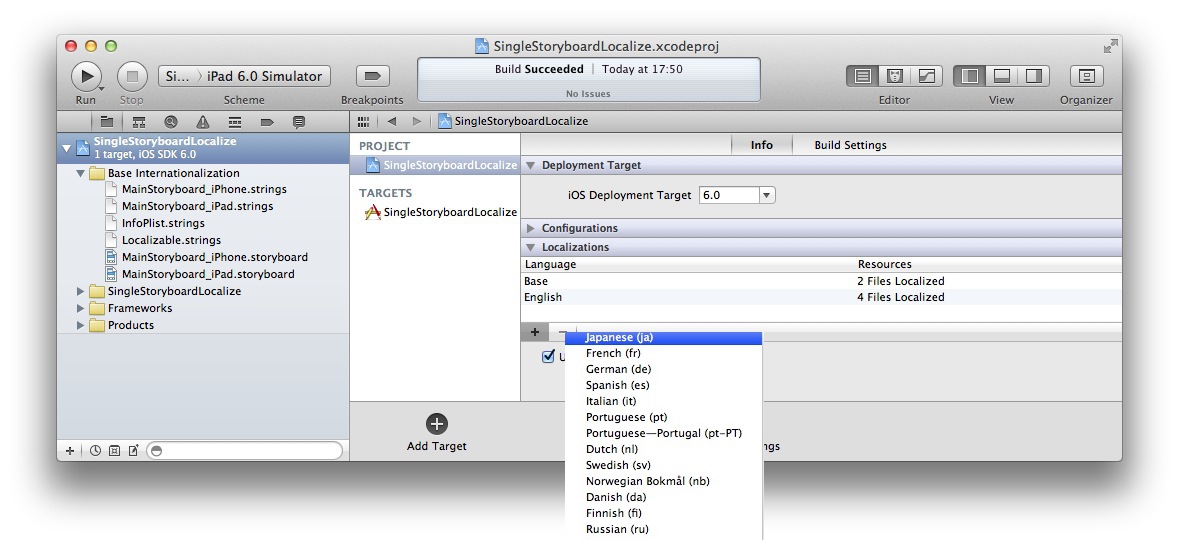This screenshot has height=540, width=1179.
Task: Choose Dutch (nl) from the language menu
Action: pyautogui.click(x=664, y=449)
